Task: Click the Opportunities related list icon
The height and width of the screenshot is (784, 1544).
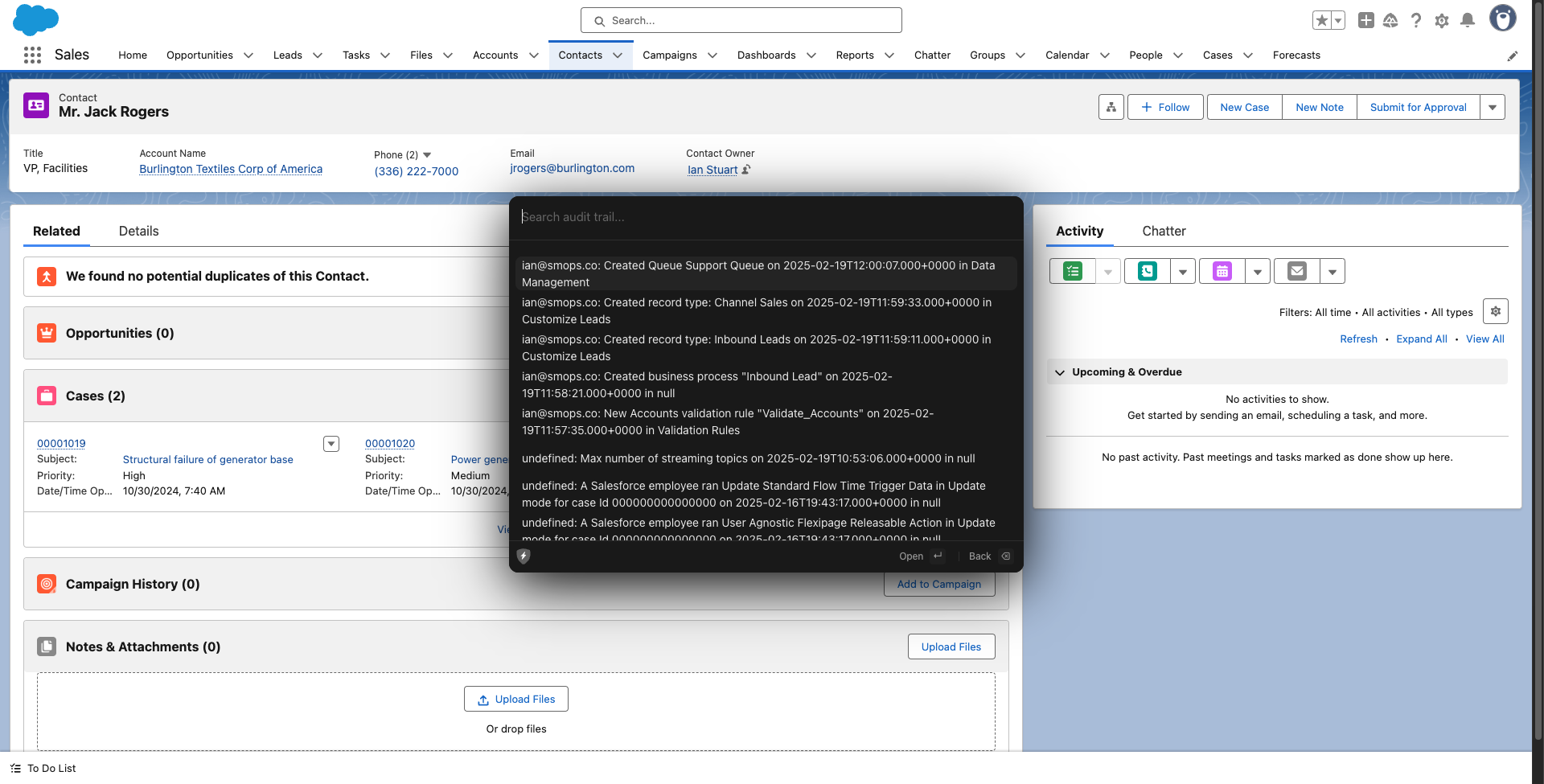Action: pos(47,333)
